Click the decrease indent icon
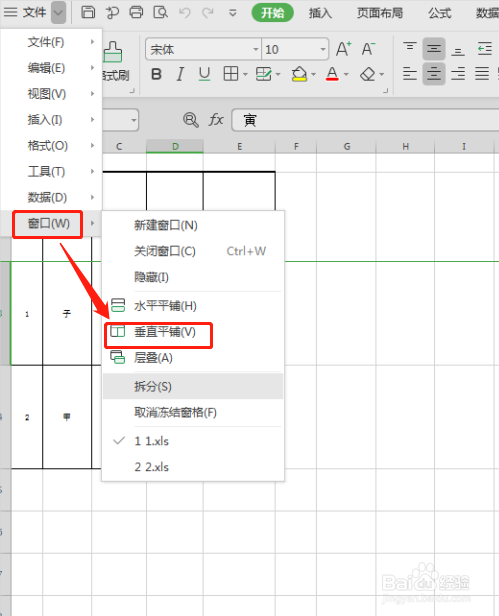Screen dimensions: 499x616 pos(485,49)
